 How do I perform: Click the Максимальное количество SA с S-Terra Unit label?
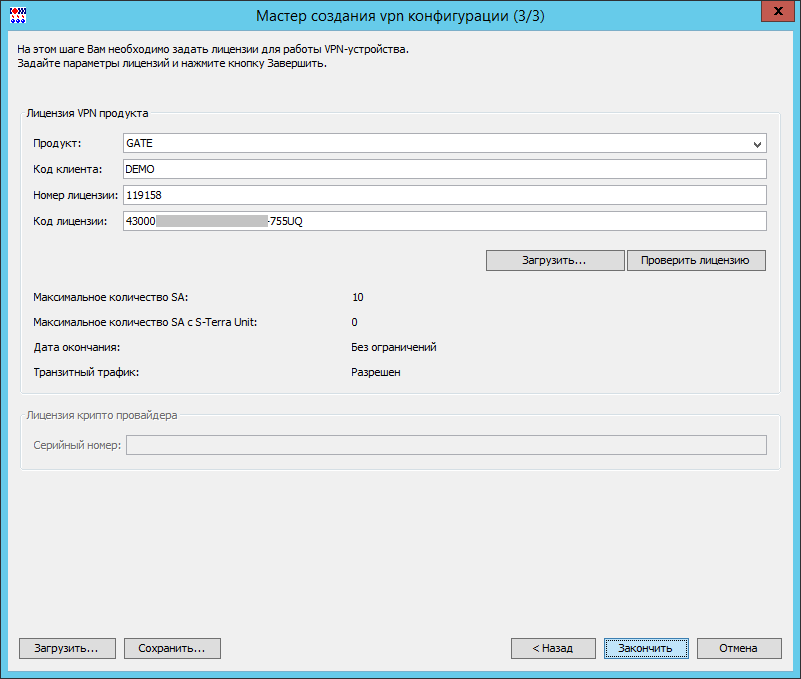coord(145,322)
